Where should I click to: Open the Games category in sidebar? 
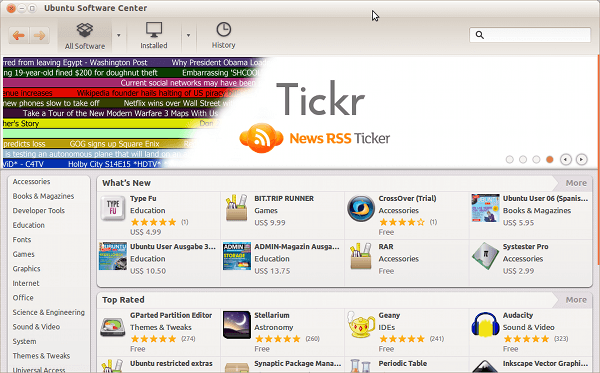23,254
